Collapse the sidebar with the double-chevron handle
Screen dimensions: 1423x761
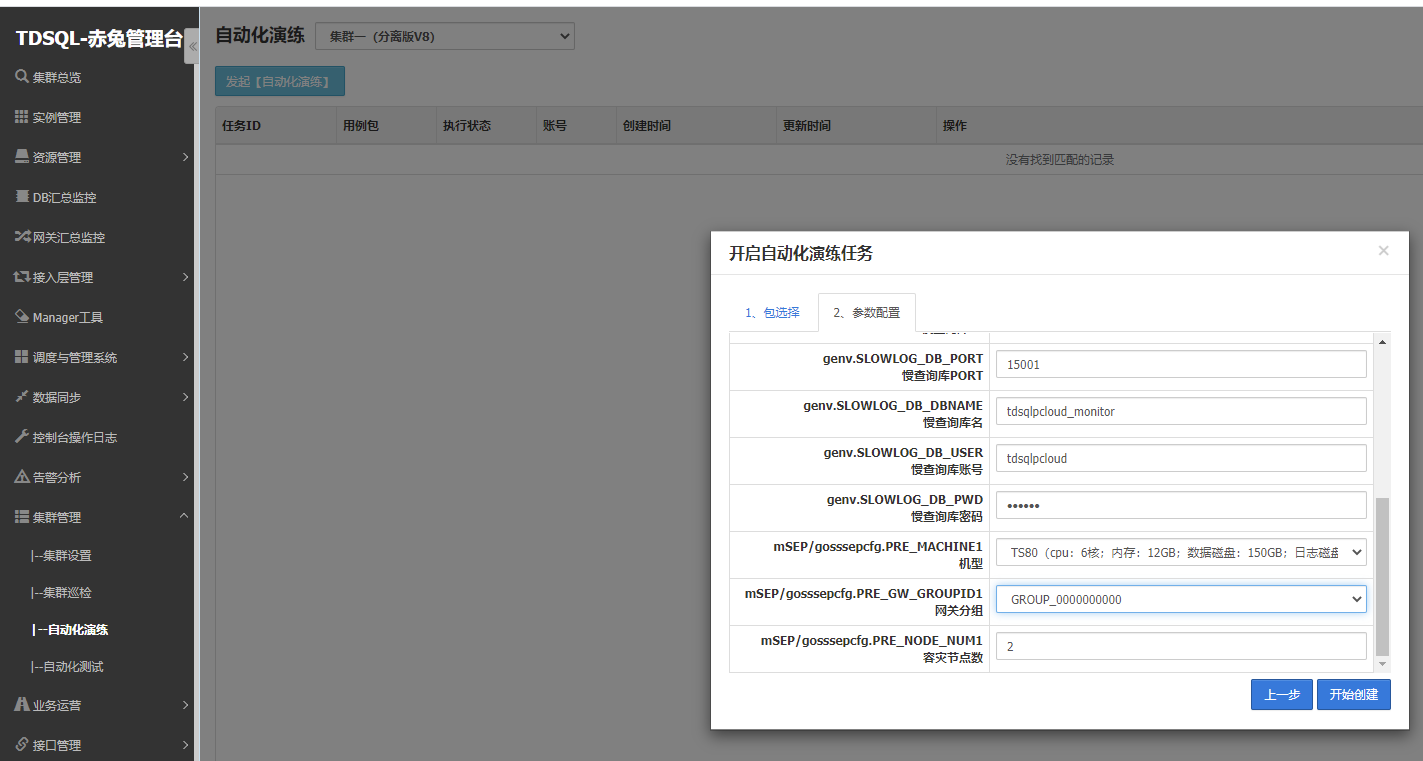[192, 46]
